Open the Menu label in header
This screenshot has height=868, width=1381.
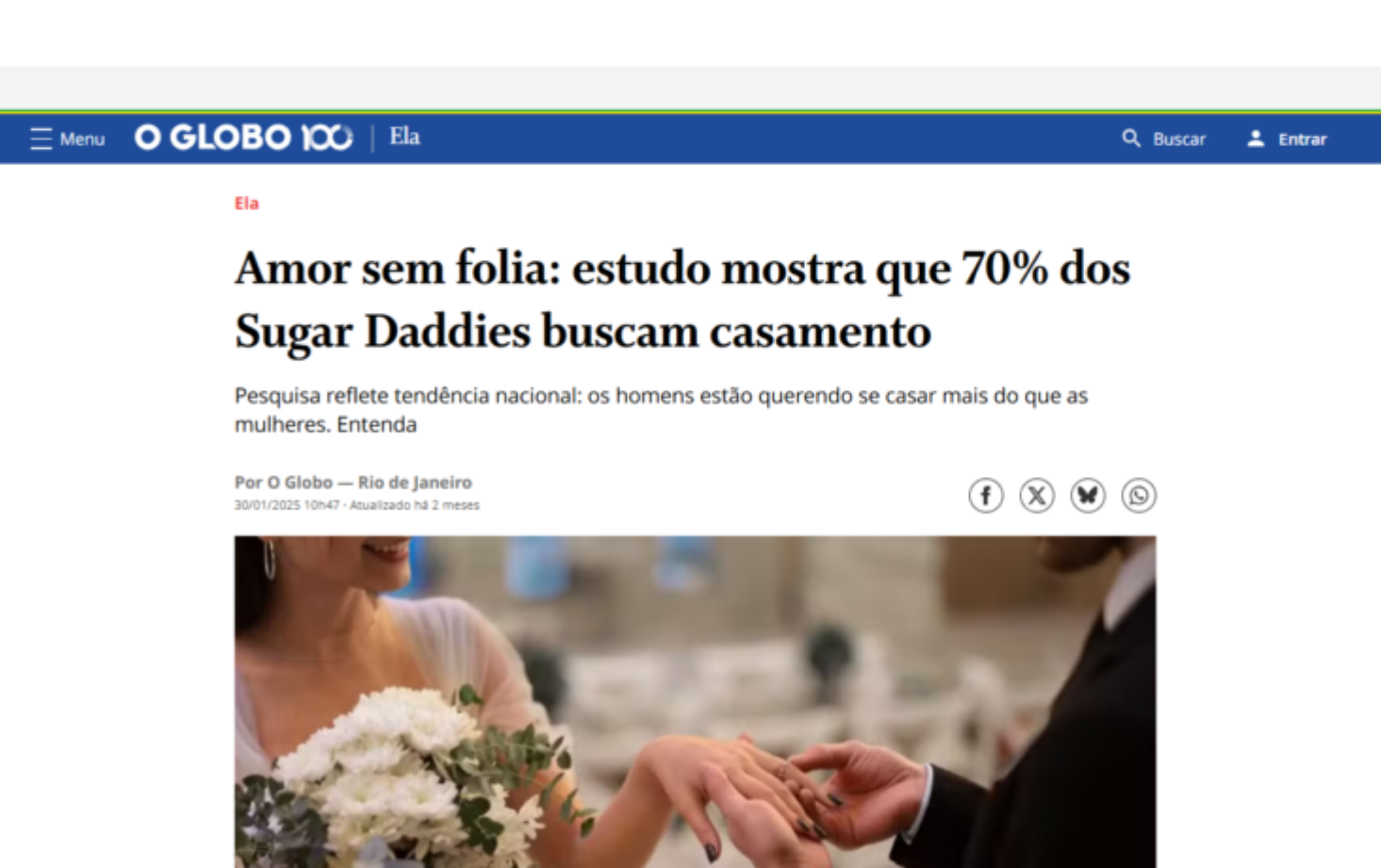[82, 139]
